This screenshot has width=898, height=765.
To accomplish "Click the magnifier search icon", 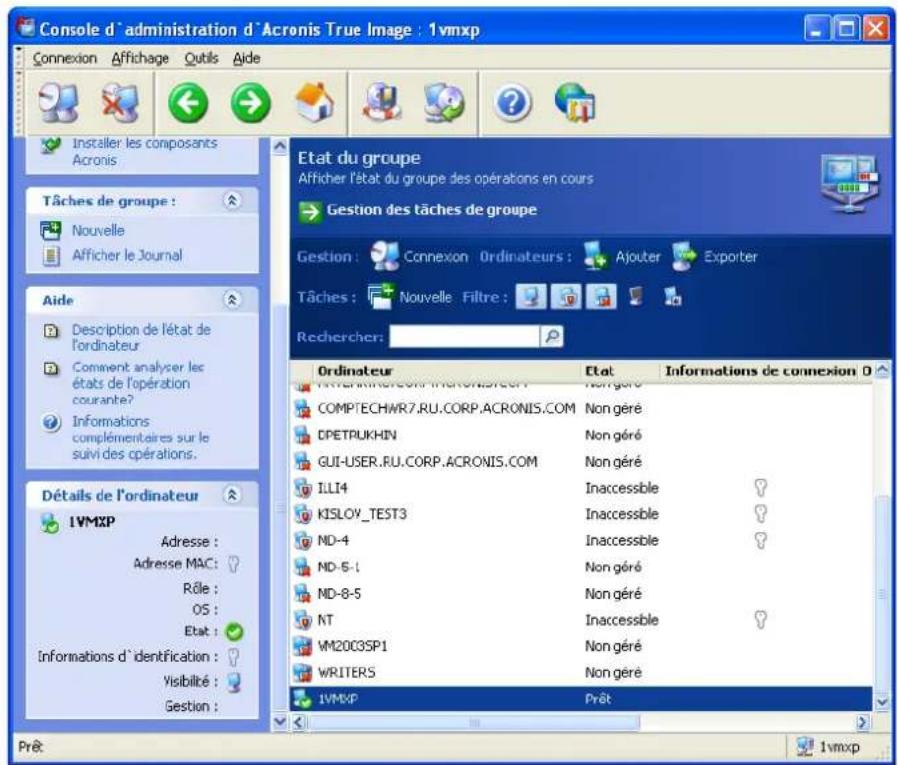I will coord(552,336).
